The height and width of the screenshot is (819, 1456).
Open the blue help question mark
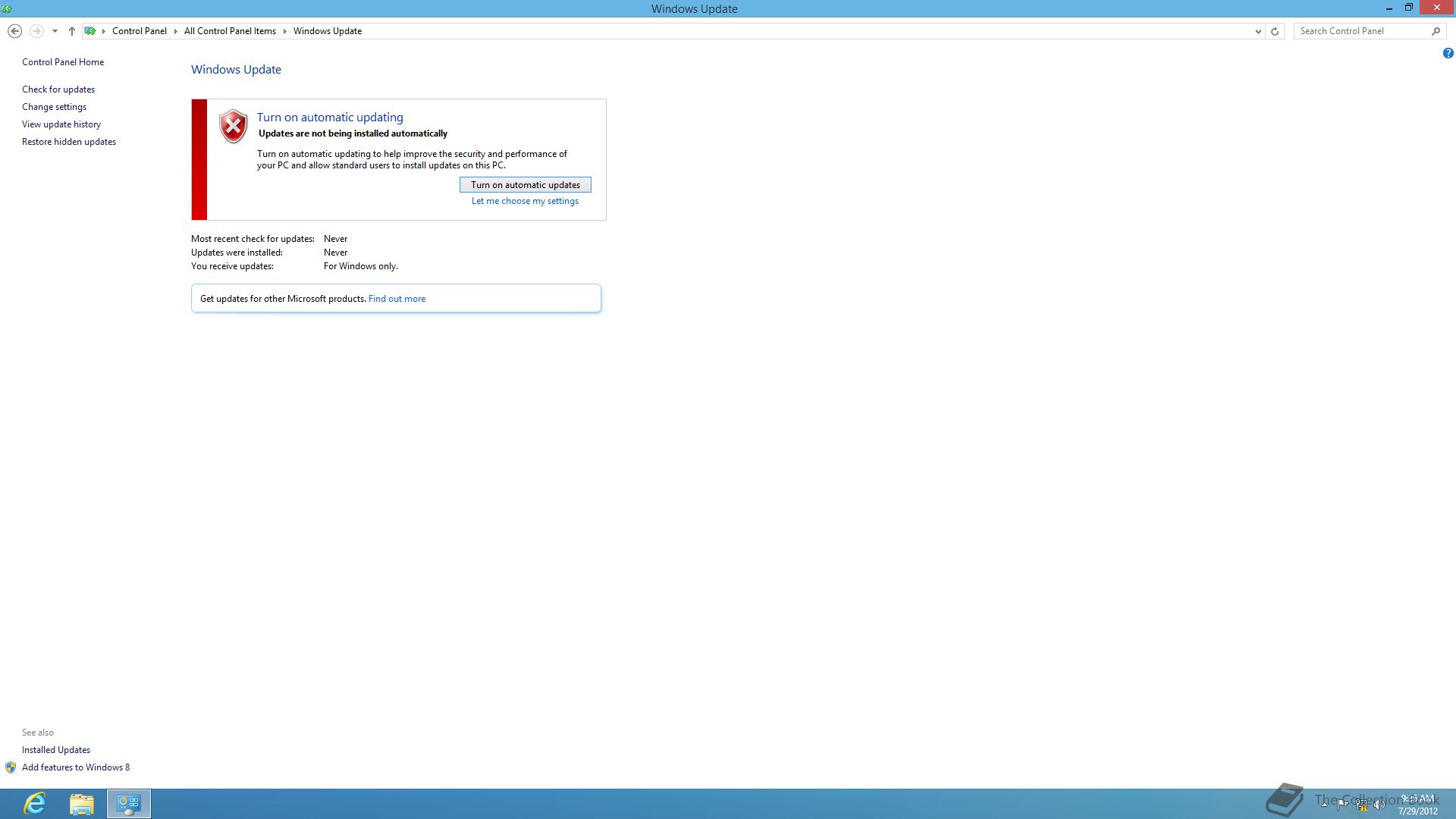click(1448, 53)
